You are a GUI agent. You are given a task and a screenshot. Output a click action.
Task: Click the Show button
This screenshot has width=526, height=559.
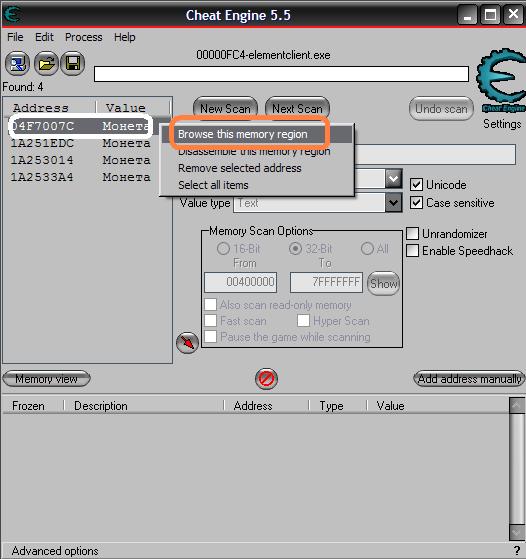point(383,284)
